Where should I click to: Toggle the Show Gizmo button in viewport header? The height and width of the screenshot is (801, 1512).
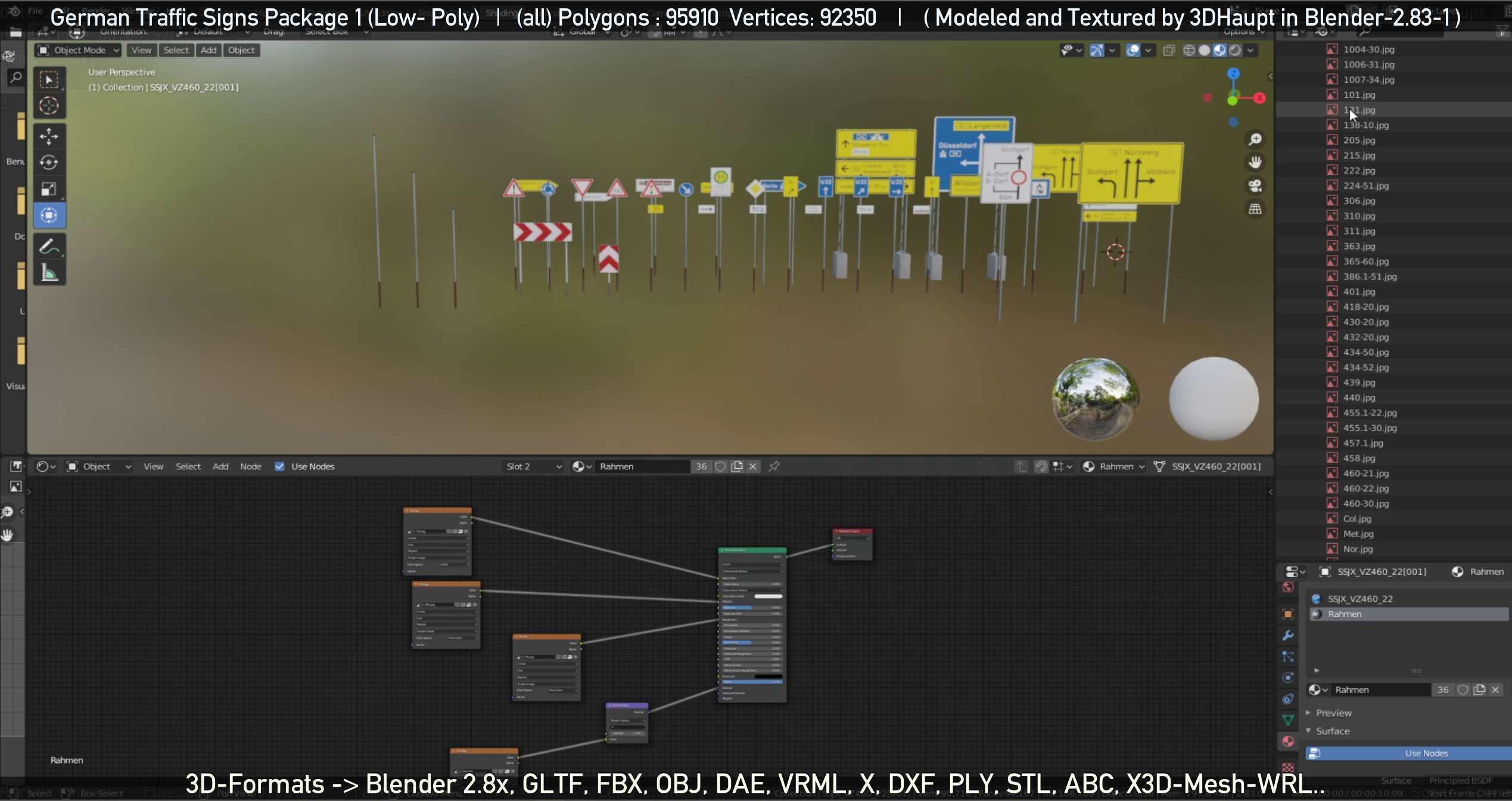coord(1096,51)
